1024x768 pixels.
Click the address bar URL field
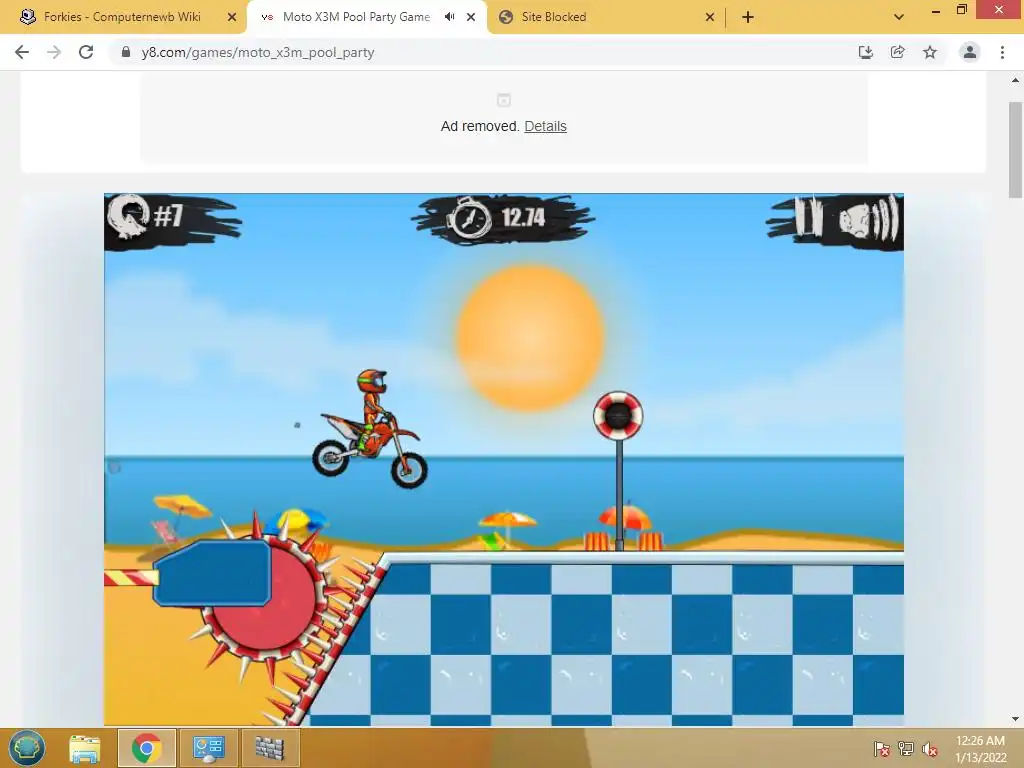pyautogui.click(x=483, y=52)
